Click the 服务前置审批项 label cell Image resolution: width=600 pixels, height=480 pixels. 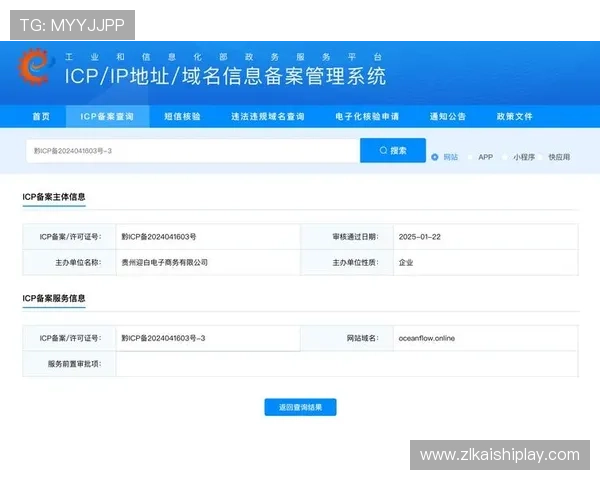[x=69, y=364]
